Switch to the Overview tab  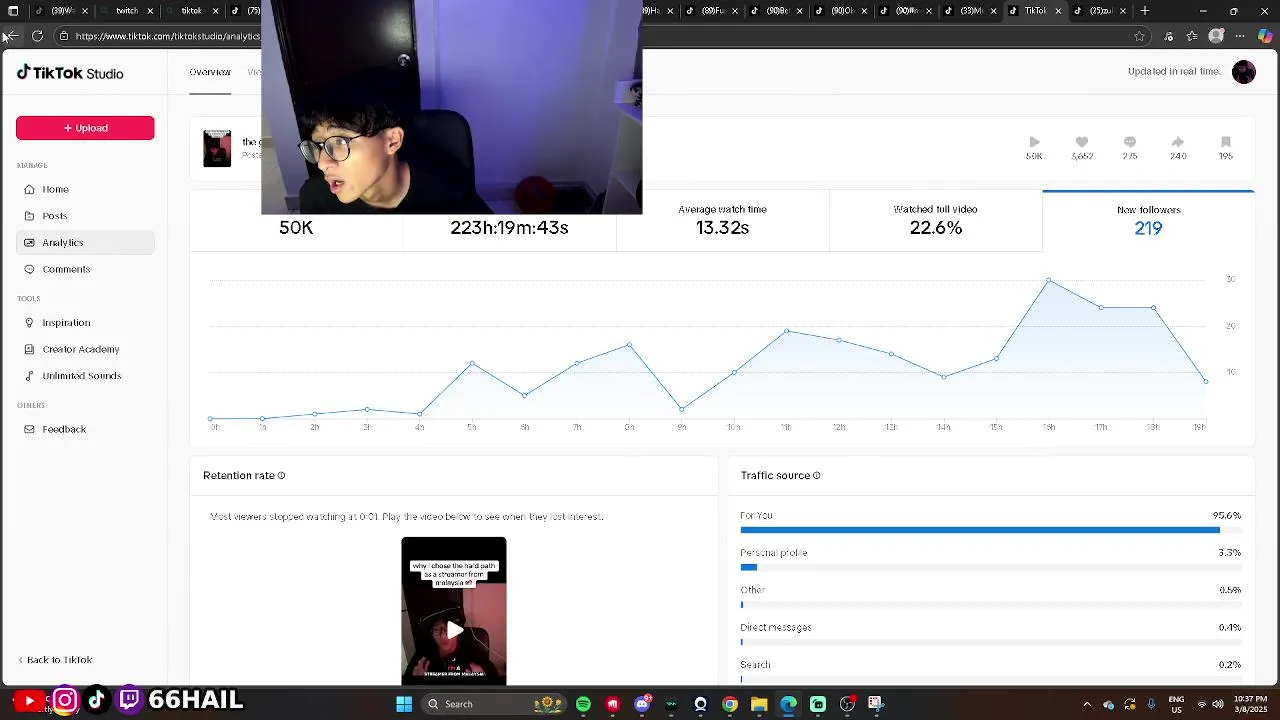210,72
